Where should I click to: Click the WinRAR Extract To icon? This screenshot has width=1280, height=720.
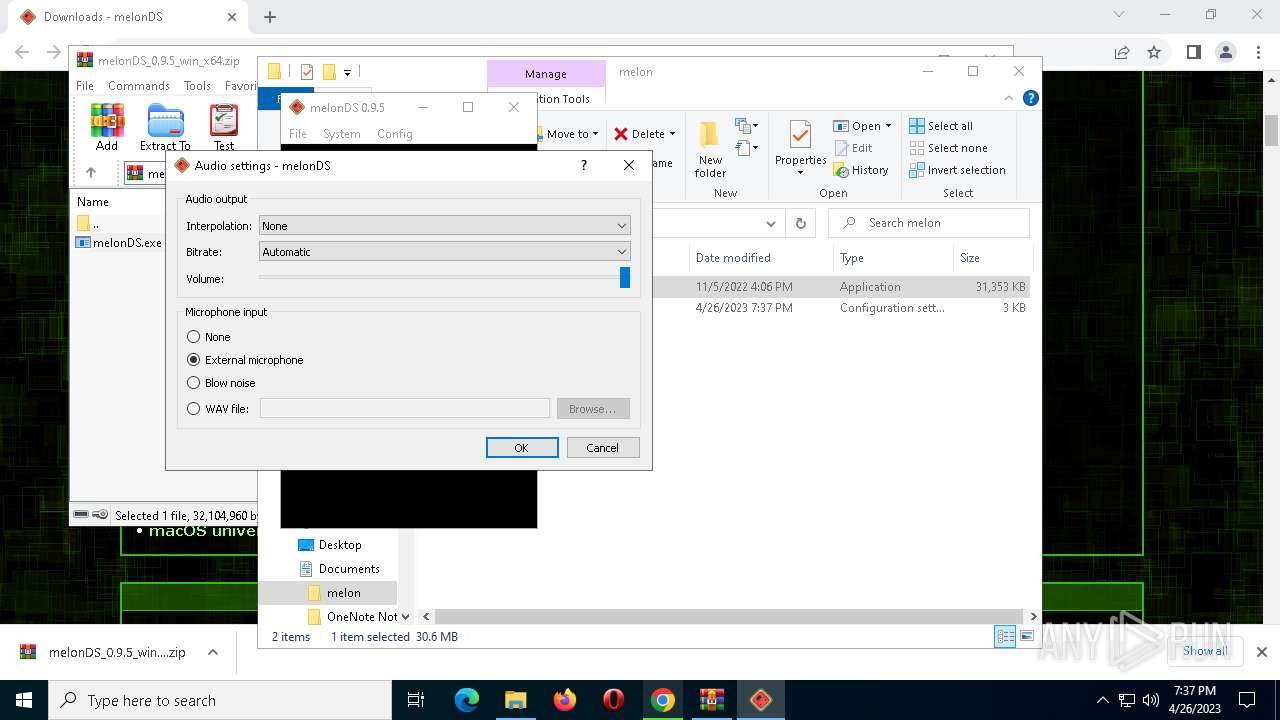(x=165, y=120)
